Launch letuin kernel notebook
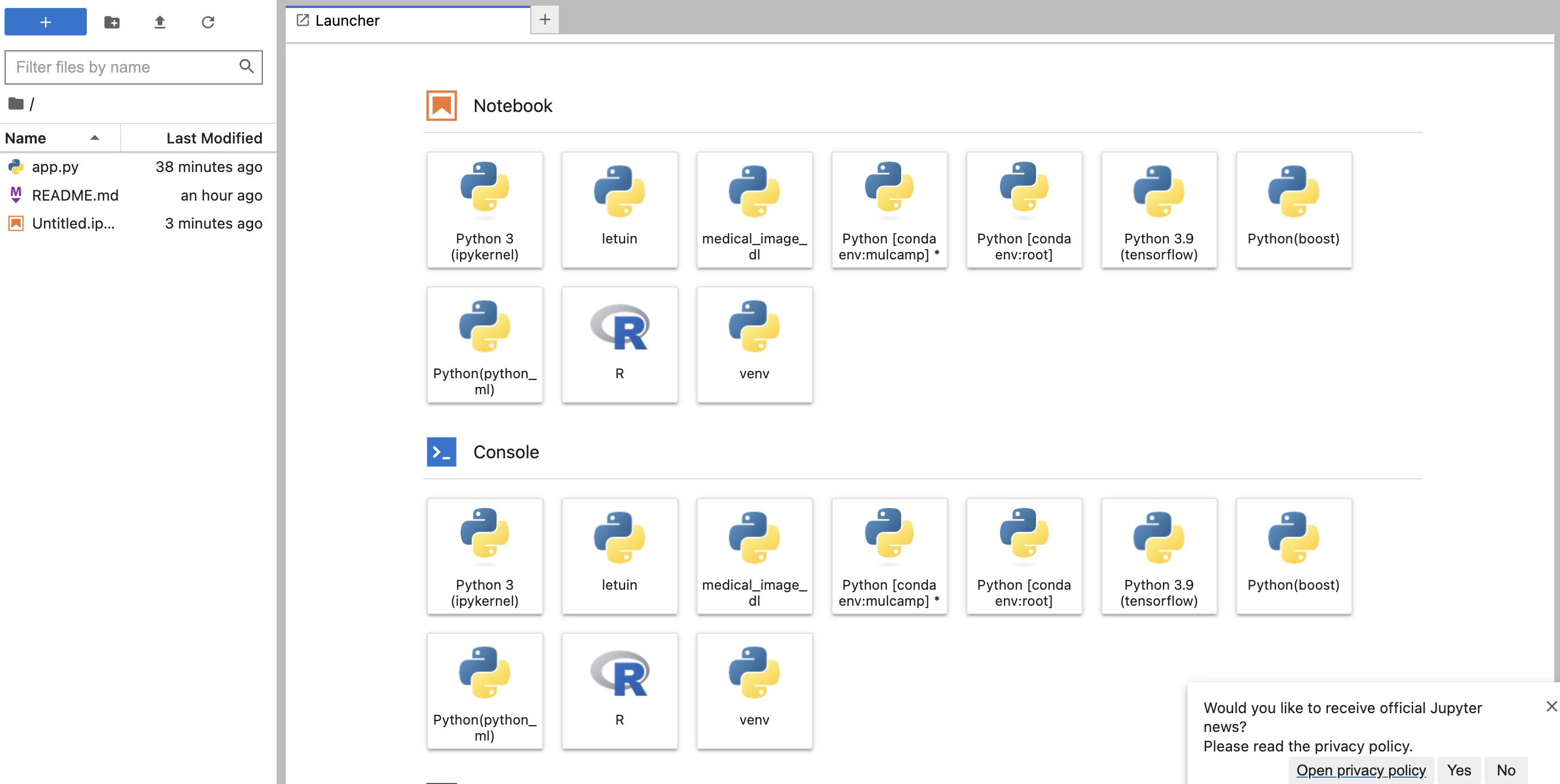The width and height of the screenshot is (1560, 784). coord(619,210)
